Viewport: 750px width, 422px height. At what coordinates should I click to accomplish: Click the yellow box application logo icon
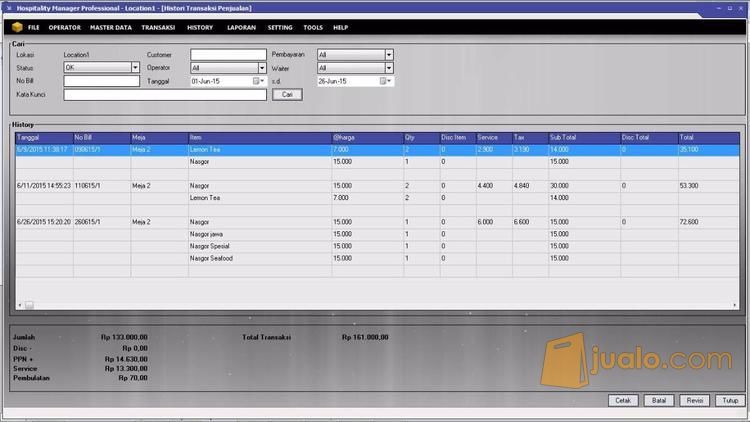[x=17, y=27]
